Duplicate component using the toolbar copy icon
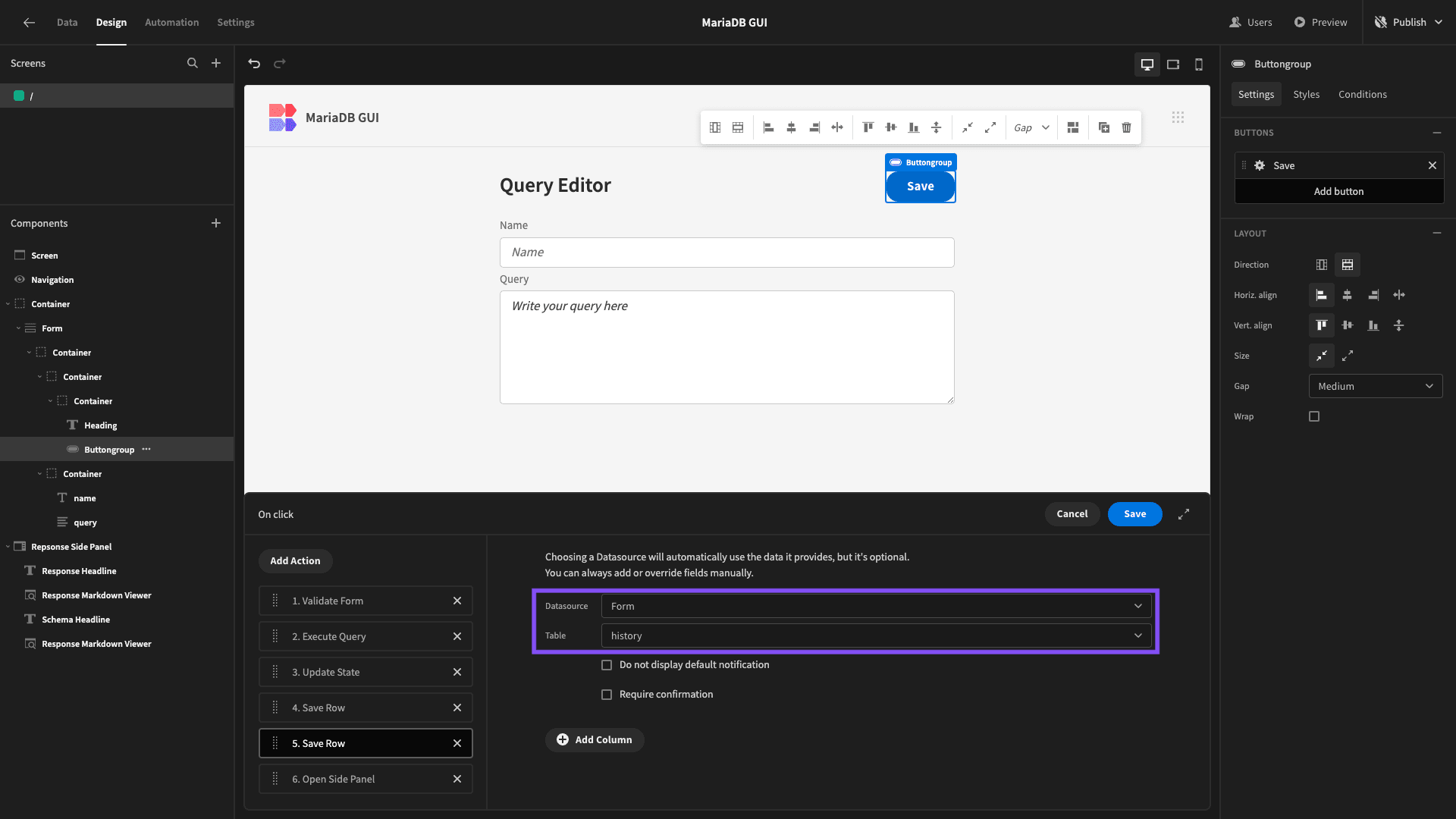The width and height of the screenshot is (1456, 819). point(1104,127)
